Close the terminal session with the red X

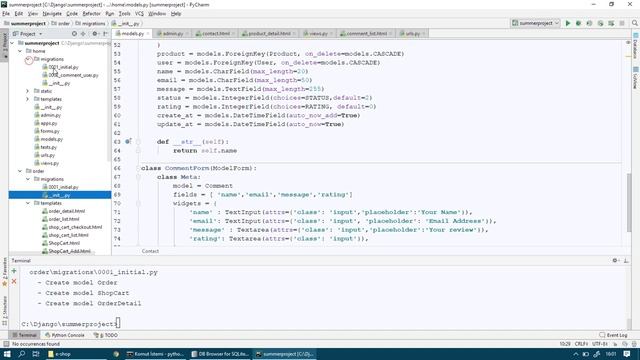point(14,281)
